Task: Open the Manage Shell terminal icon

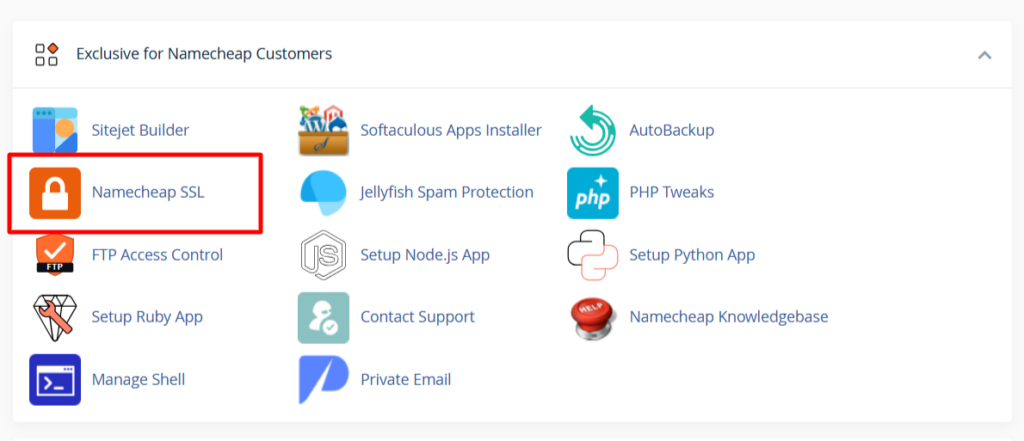Action: pos(55,380)
